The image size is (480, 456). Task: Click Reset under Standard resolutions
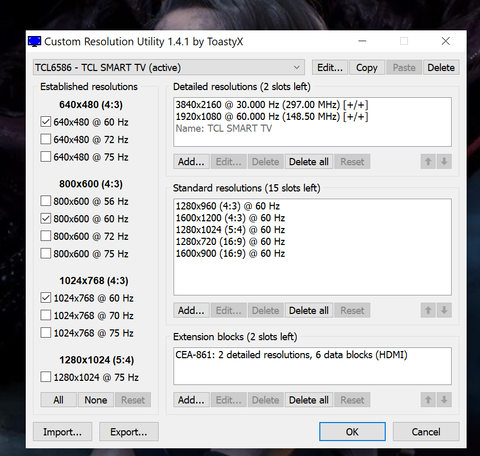(x=352, y=310)
